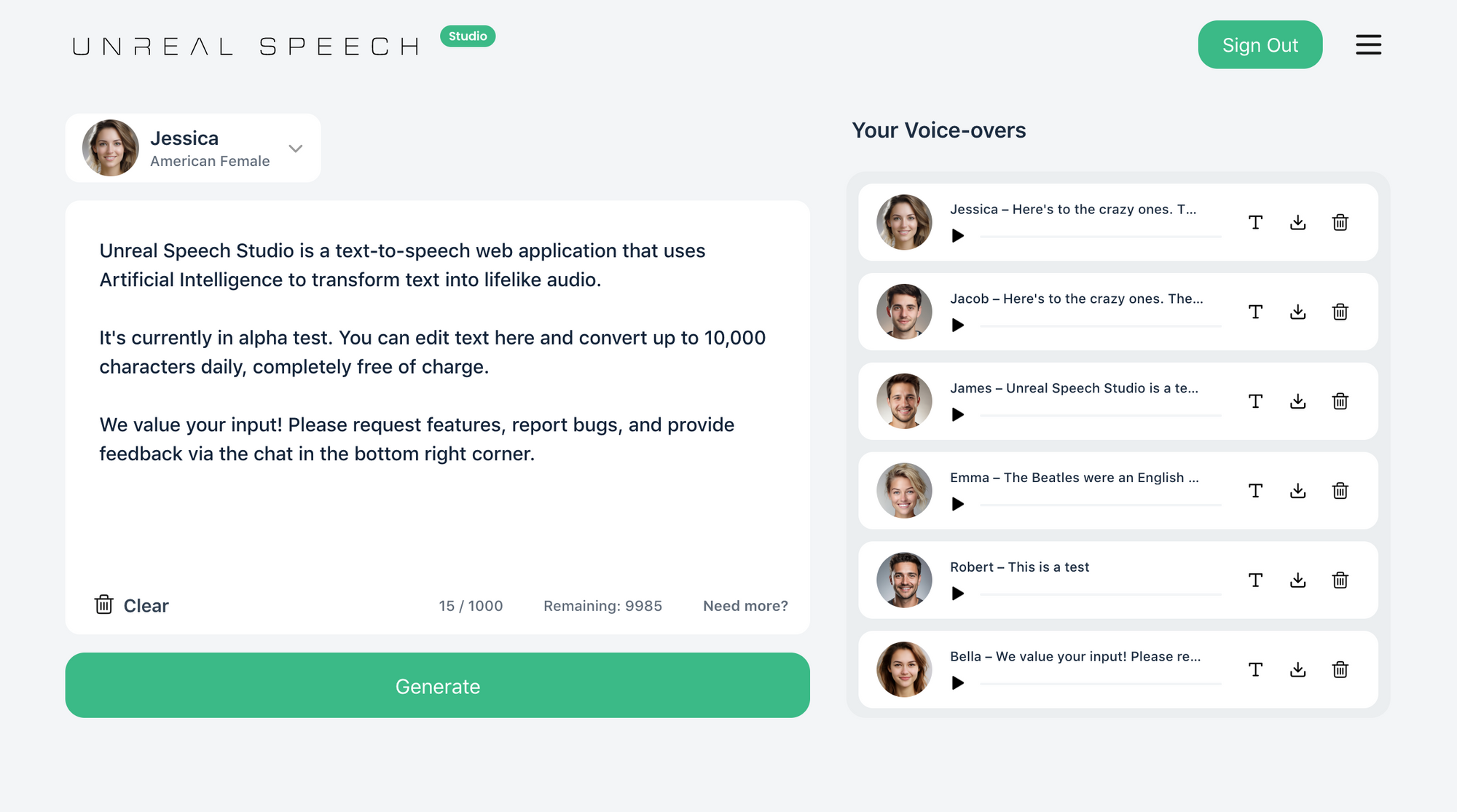Click the text icon for Jacob's voice-over
Viewport: 1457px width, 812px height.
1256,310
